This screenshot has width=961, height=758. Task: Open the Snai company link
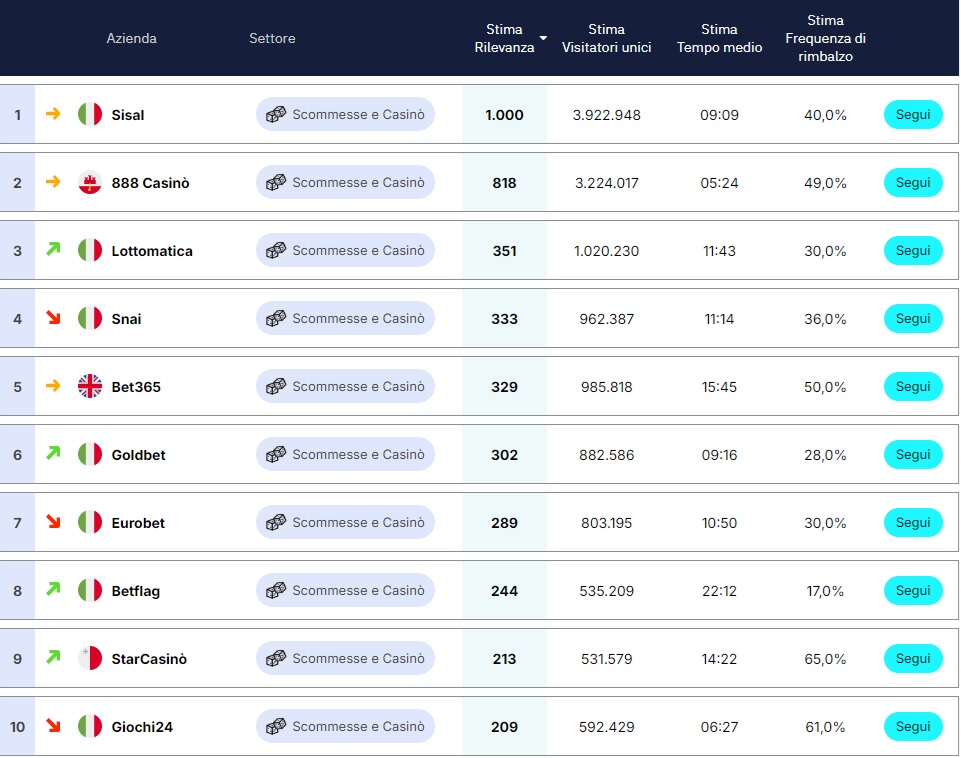pos(126,319)
